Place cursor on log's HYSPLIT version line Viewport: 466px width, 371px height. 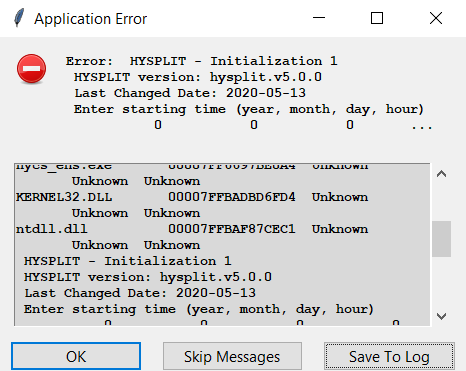[148, 277]
